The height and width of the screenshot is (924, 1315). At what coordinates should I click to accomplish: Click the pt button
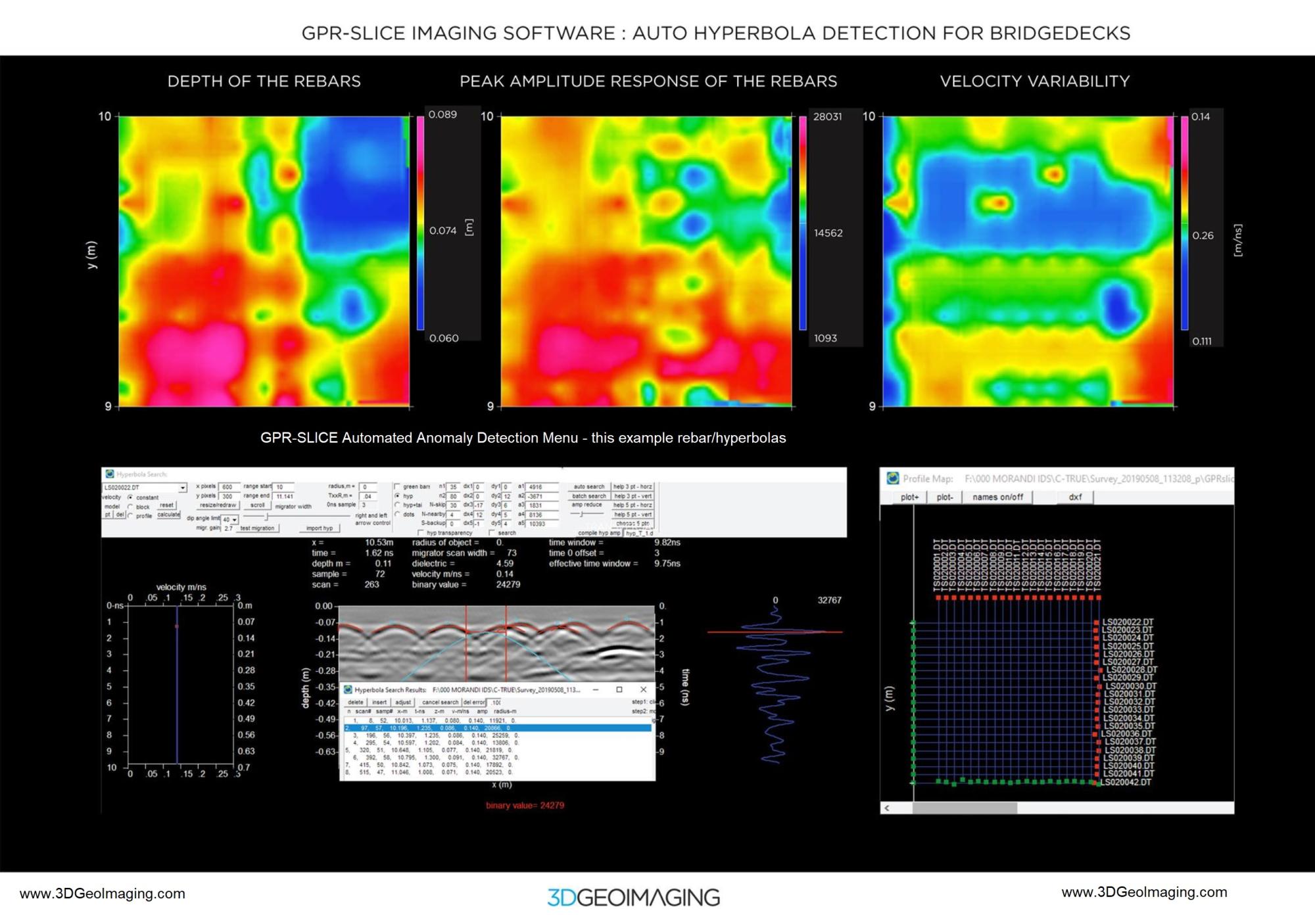click(108, 515)
